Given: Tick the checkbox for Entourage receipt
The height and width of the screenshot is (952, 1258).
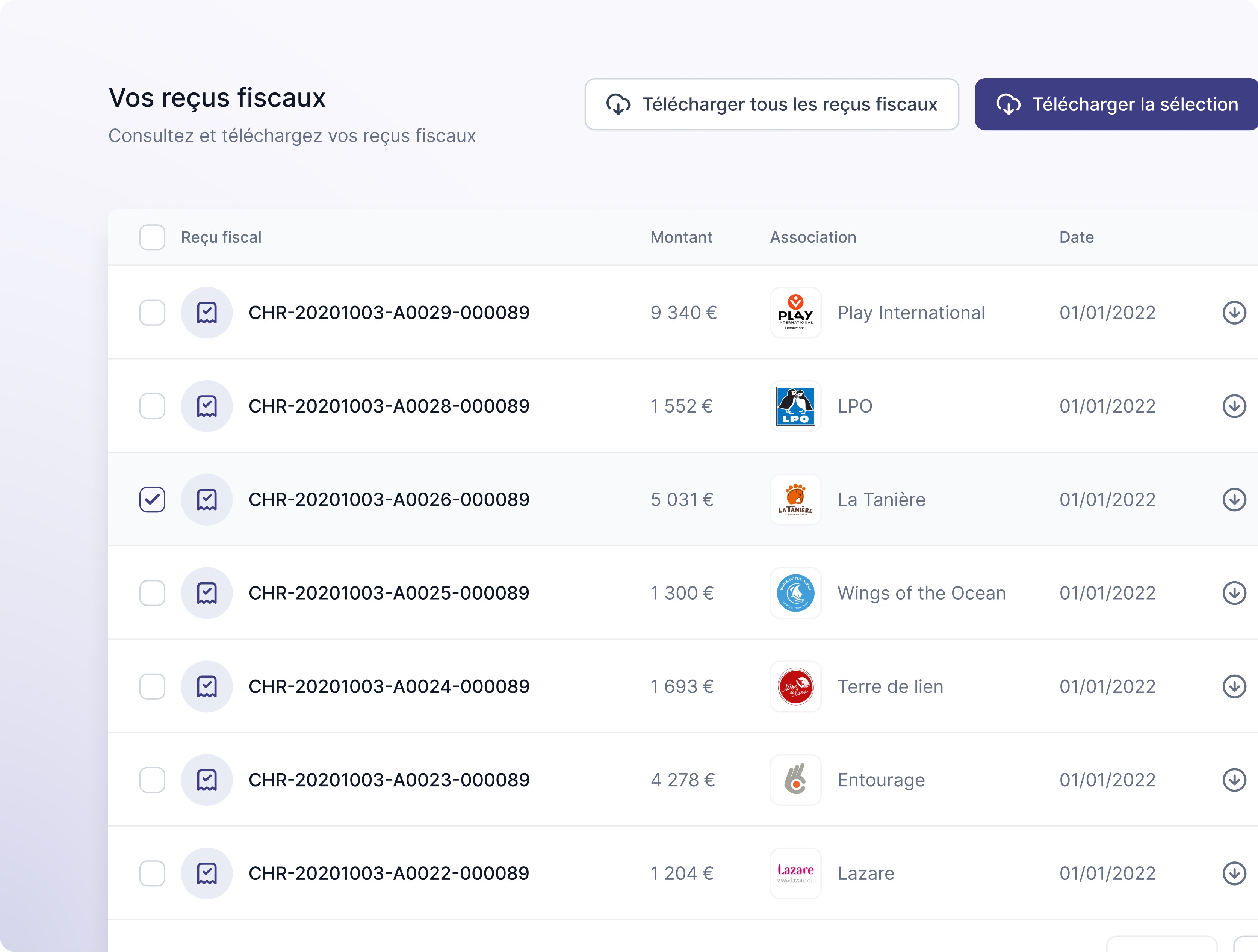Looking at the screenshot, I should 152,780.
